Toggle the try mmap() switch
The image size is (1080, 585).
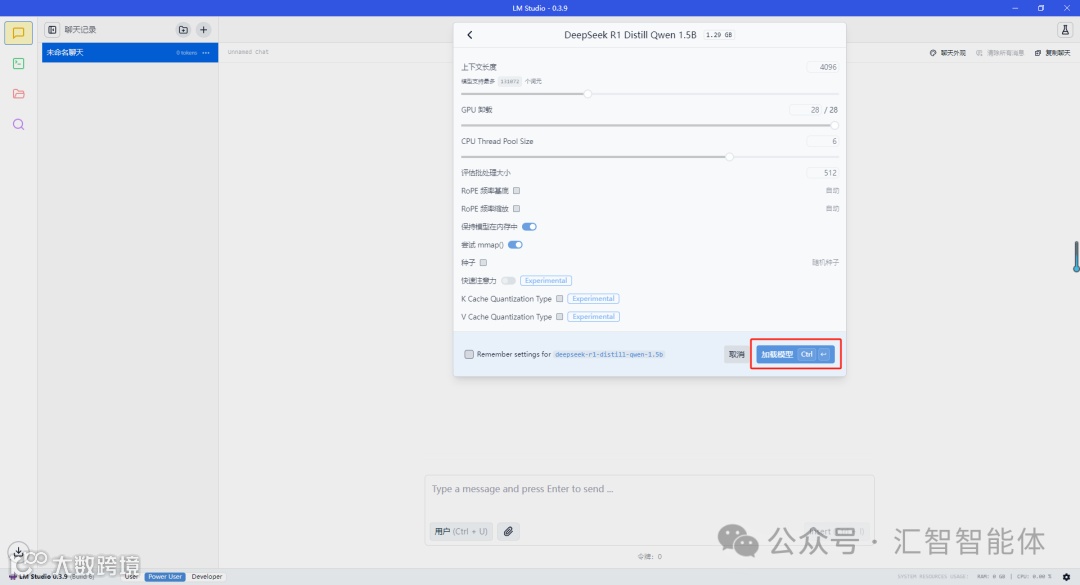point(515,245)
